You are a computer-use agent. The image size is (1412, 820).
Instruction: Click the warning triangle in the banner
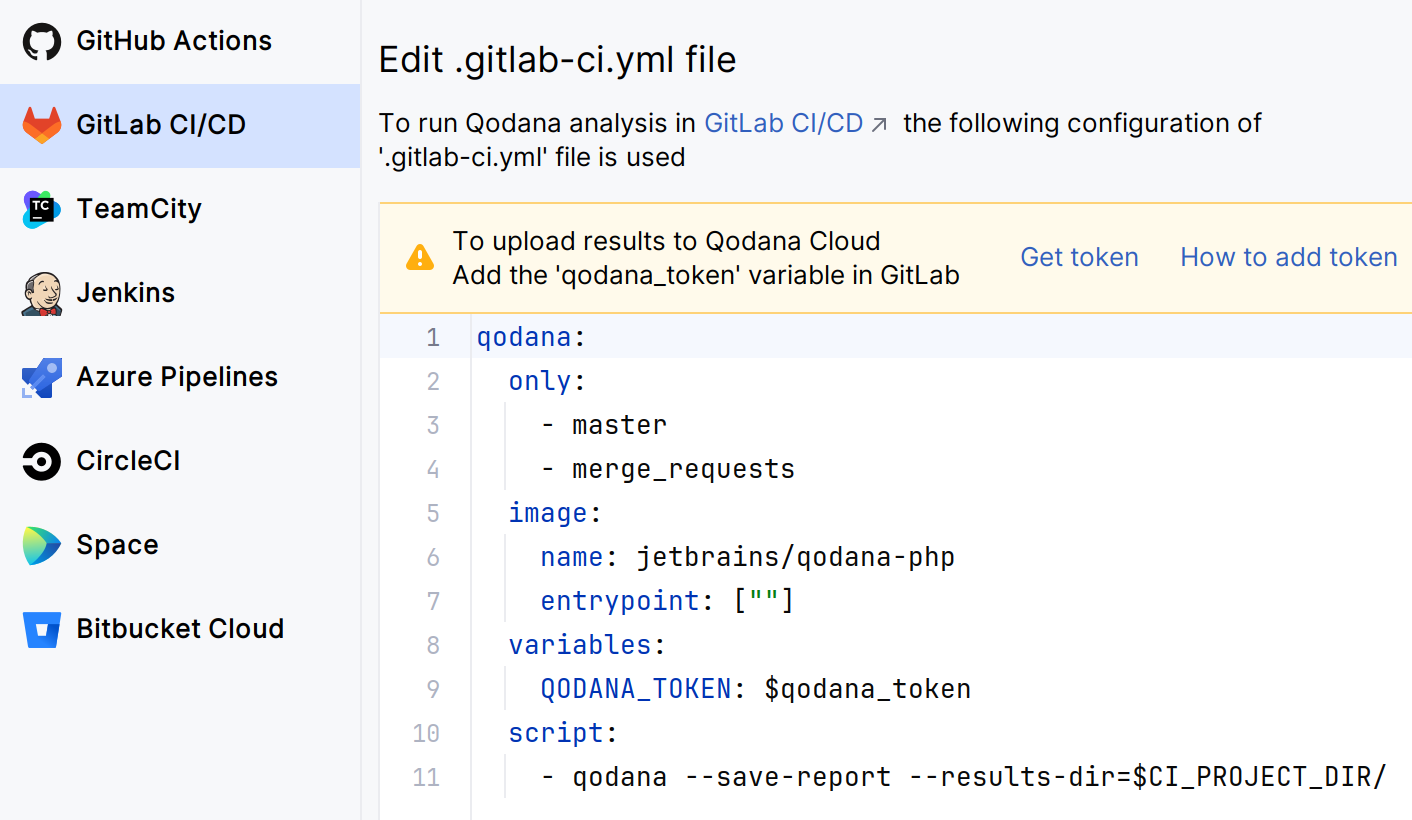pyautogui.click(x=421, y=258)
